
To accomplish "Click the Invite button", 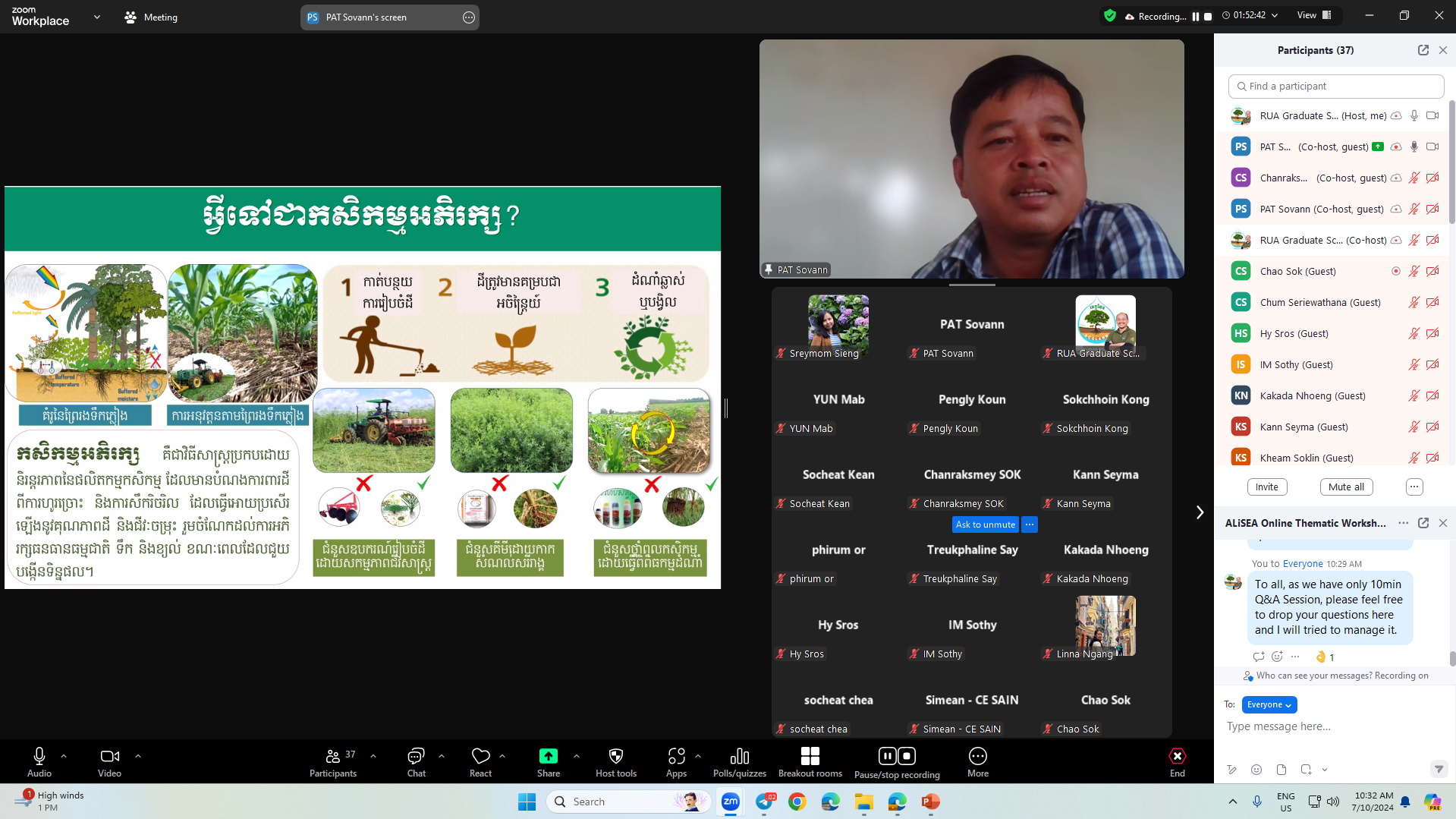I will coord(1266,487).
